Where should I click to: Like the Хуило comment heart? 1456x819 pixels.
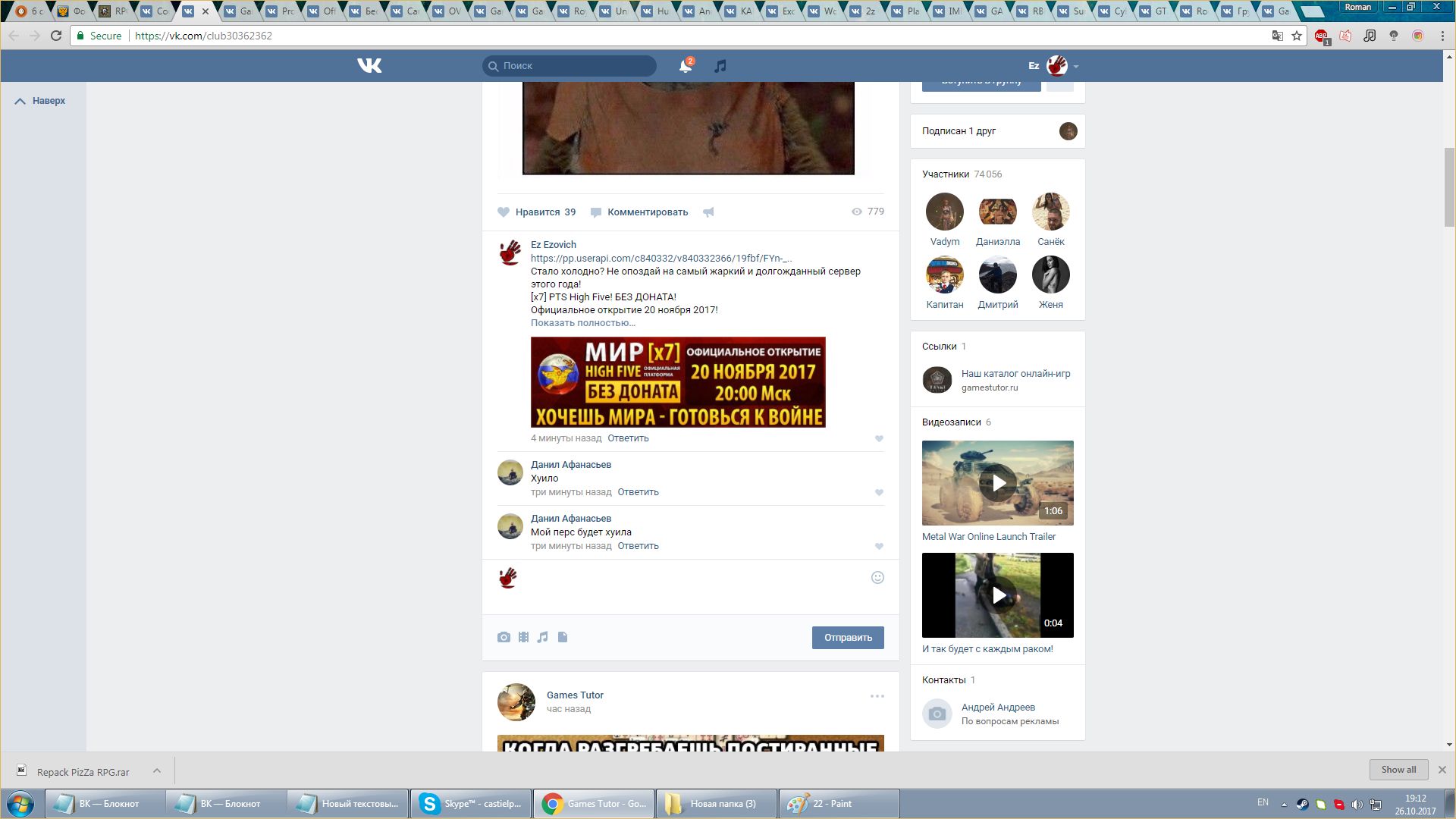pyautogui.click(x=879, y=493)
